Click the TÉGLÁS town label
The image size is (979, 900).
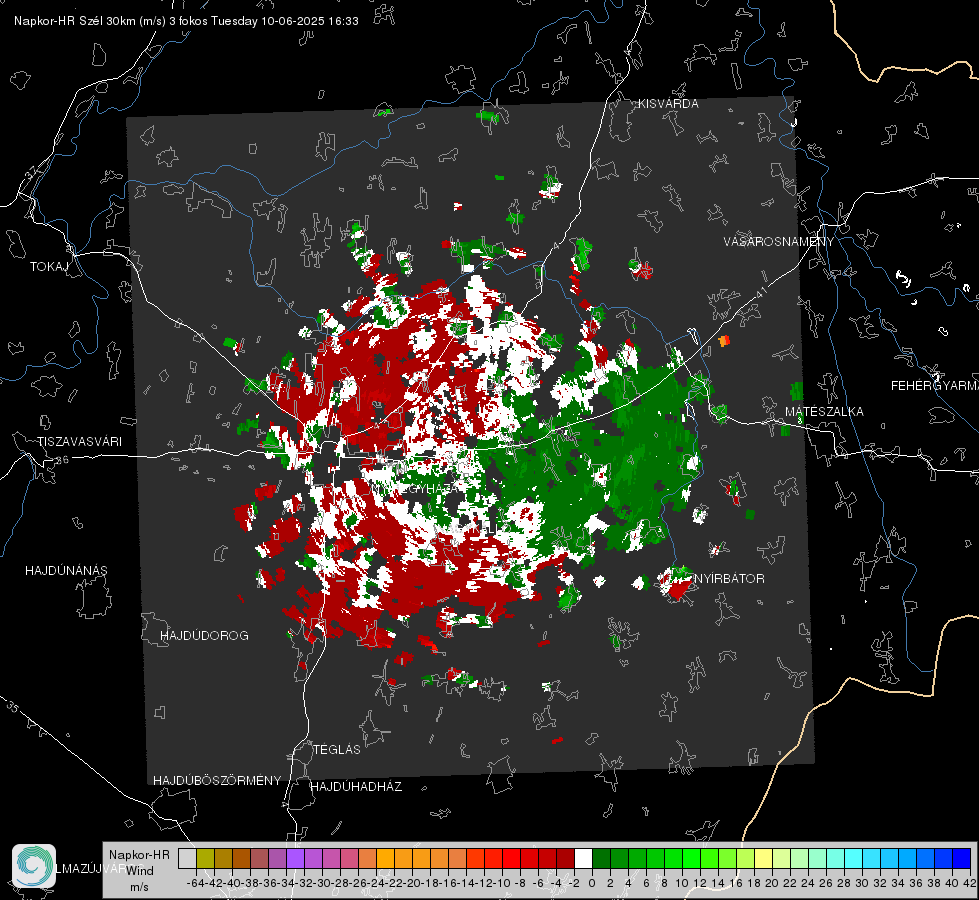tap(337, 750)
